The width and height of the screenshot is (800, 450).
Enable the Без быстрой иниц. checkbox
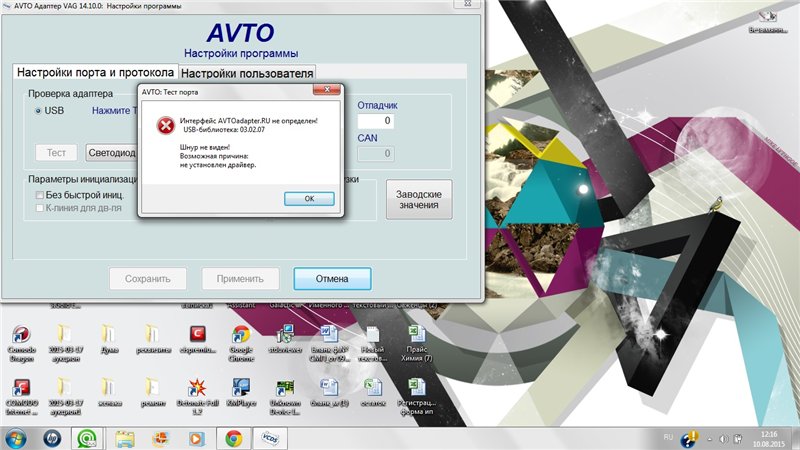(40, 195)
